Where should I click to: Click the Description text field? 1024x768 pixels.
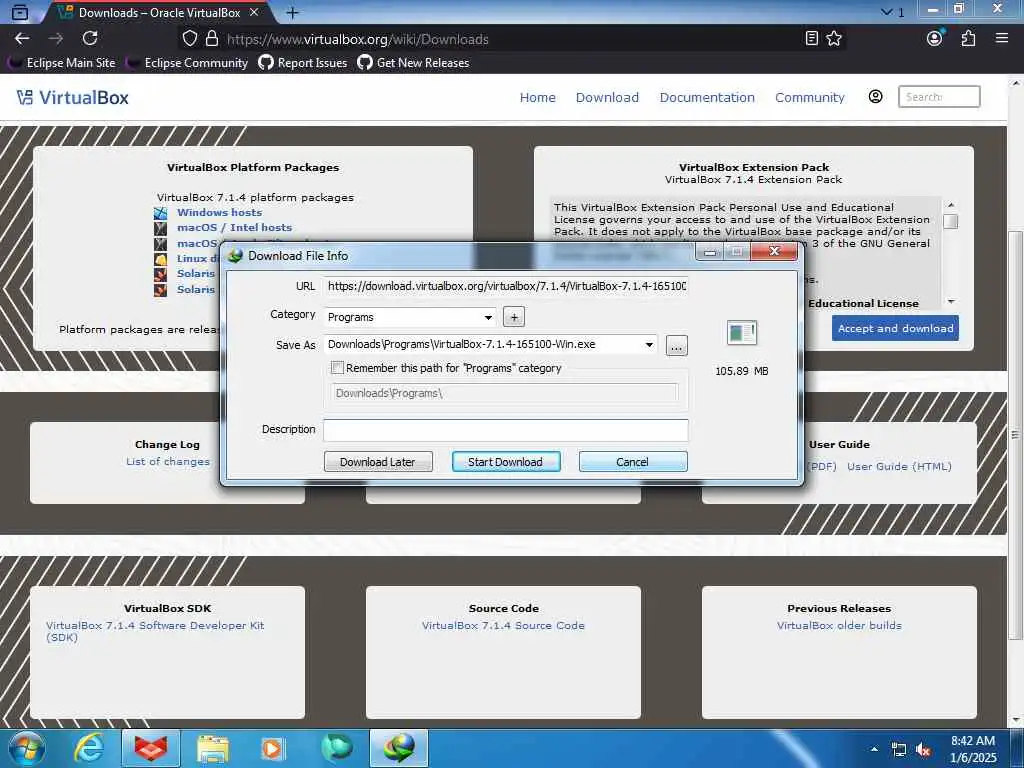[506, 430]
